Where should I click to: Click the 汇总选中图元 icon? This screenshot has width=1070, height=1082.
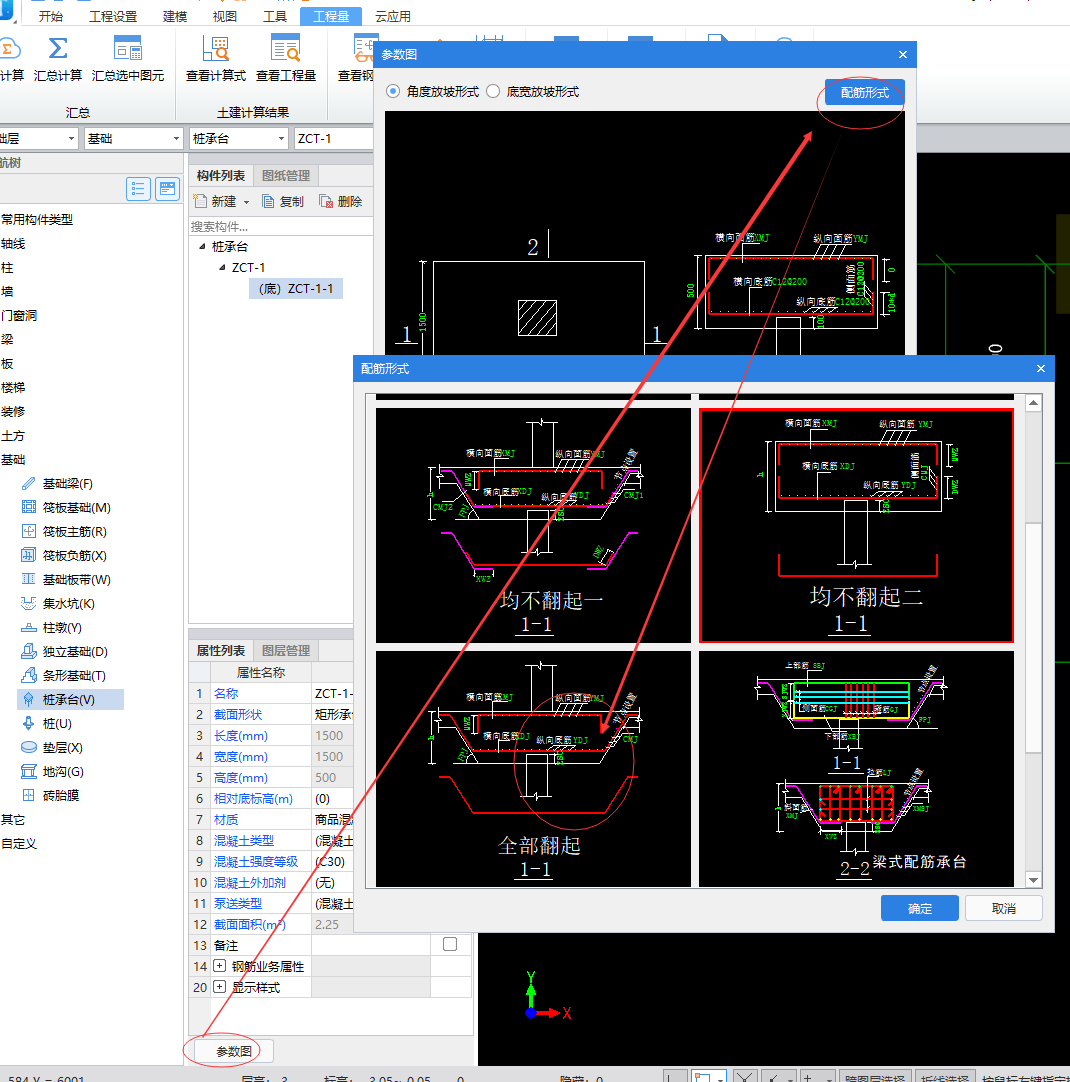(x=128, y=48)
